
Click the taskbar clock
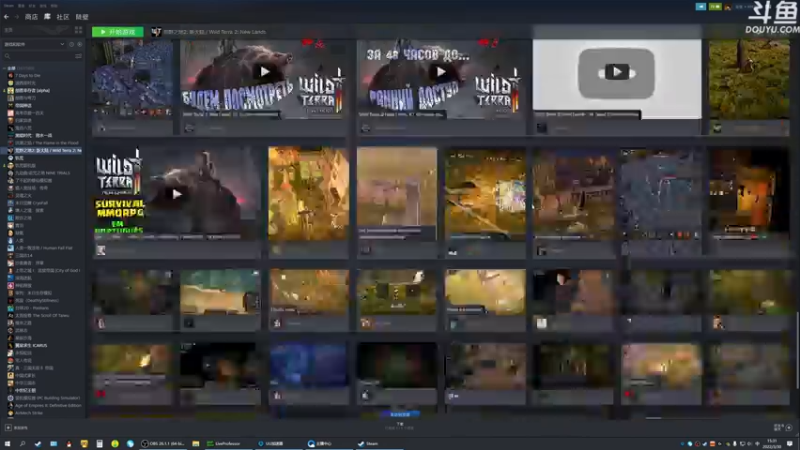772,444
